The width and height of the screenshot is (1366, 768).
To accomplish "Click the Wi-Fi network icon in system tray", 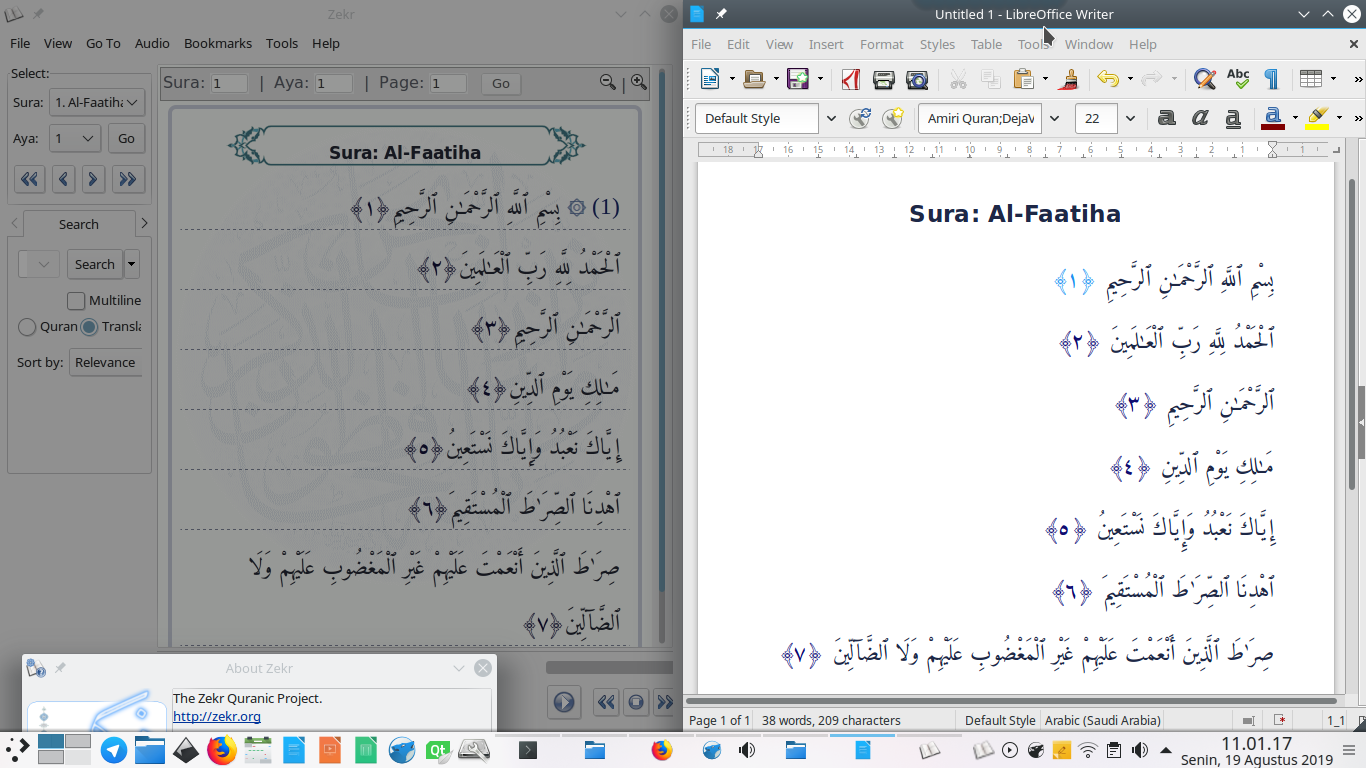I will click(1088, 749).
